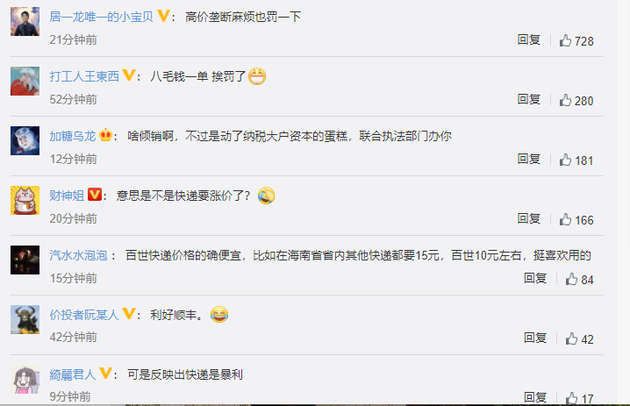Viewport: 630px width, 406px height.
Task: Give a thumbs-up to 财神姐's comment
Action: pyautogui.click(x=565, y=219)
